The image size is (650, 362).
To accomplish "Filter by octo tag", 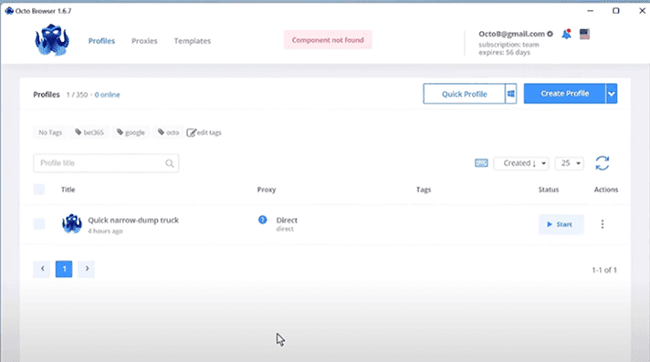I will pyautogui.click(x=168, y=133).
